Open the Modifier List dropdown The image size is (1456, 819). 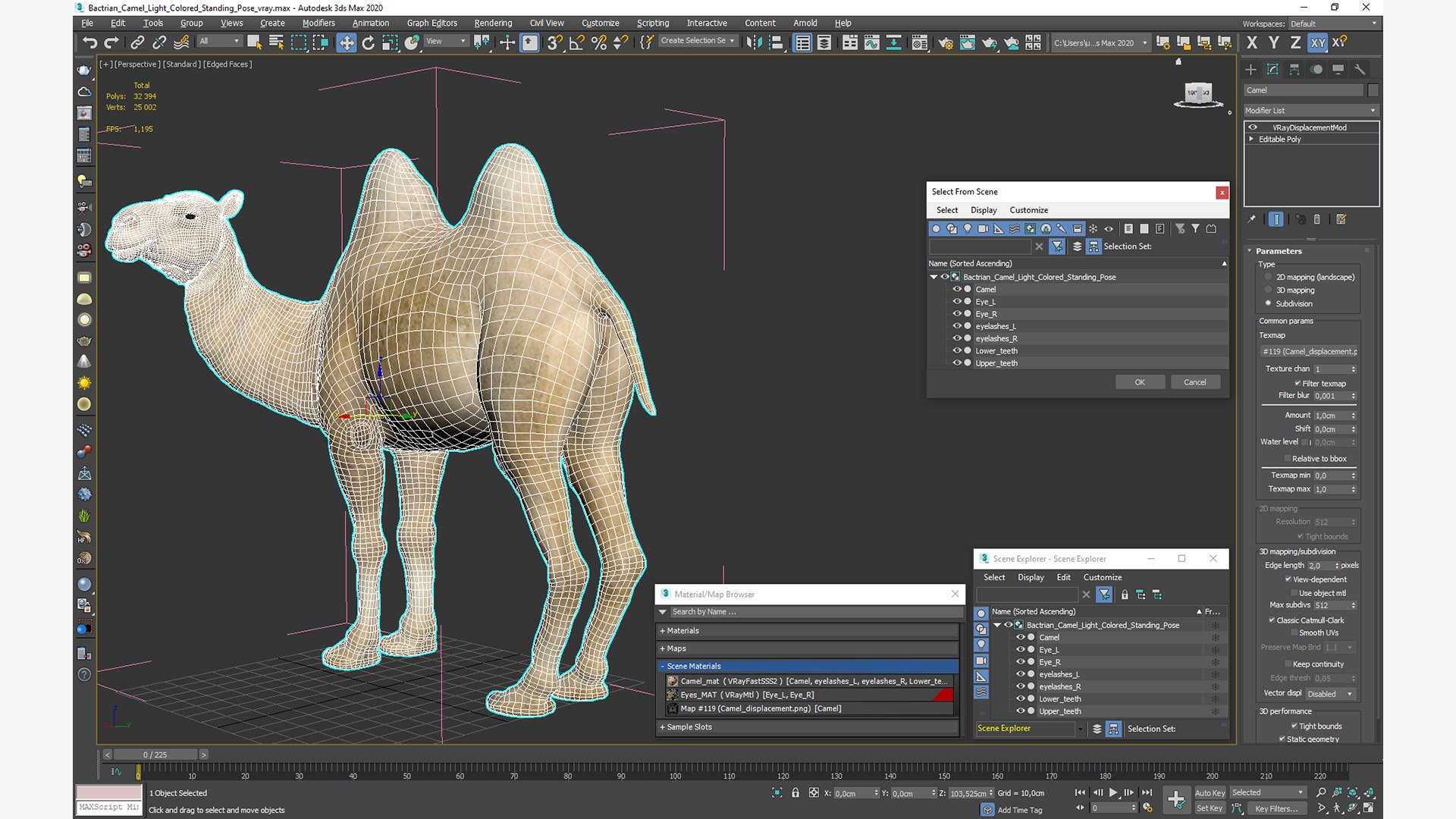1311,111
